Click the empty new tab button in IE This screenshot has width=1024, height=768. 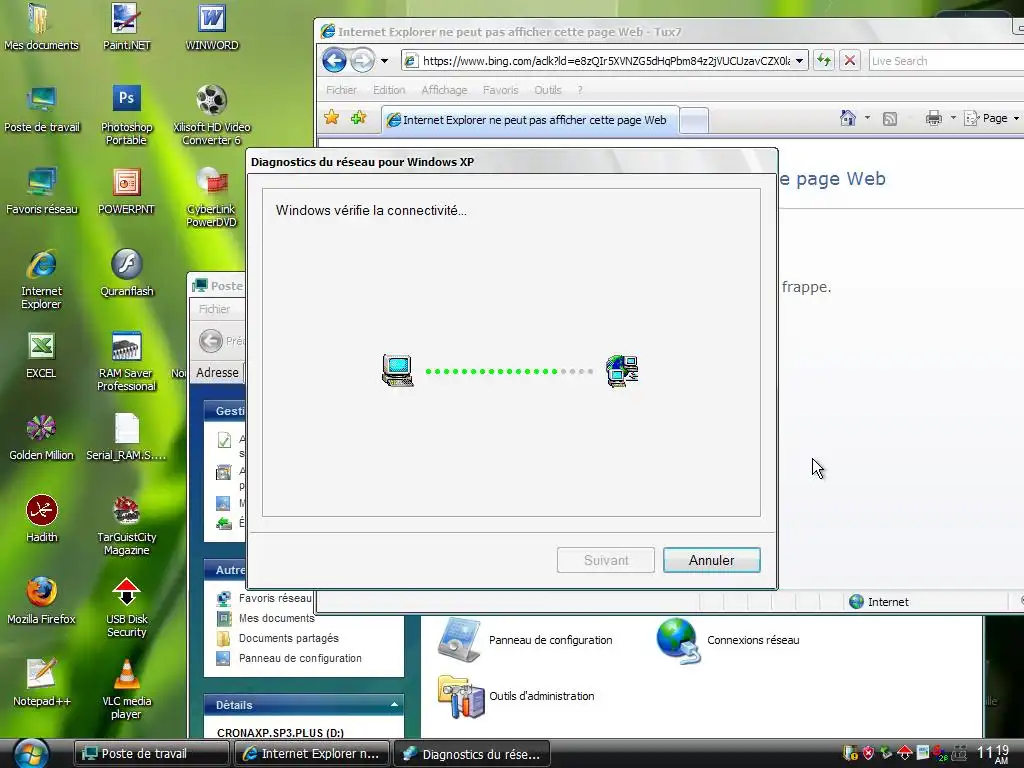pos(694,121)
